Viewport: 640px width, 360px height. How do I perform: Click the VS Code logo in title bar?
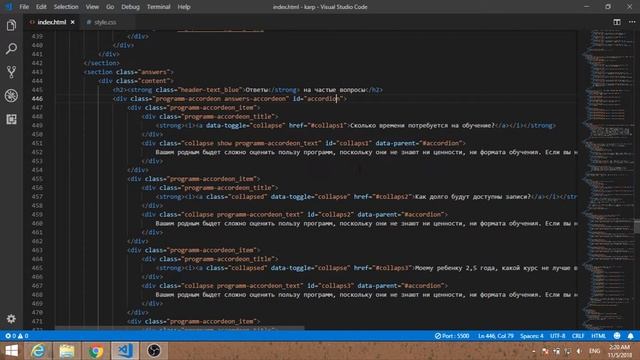(8, 7)
